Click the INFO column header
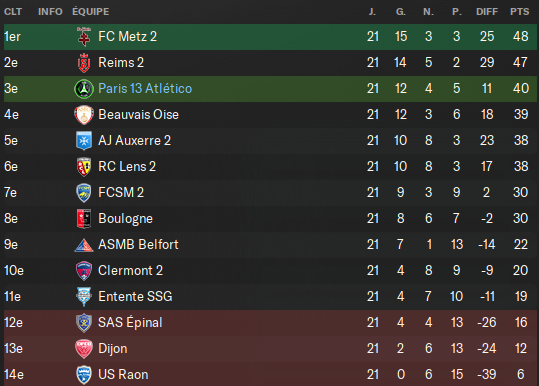The width and height of the screenshot is (539, 386). pyautogui.click(x=50, y=12)
